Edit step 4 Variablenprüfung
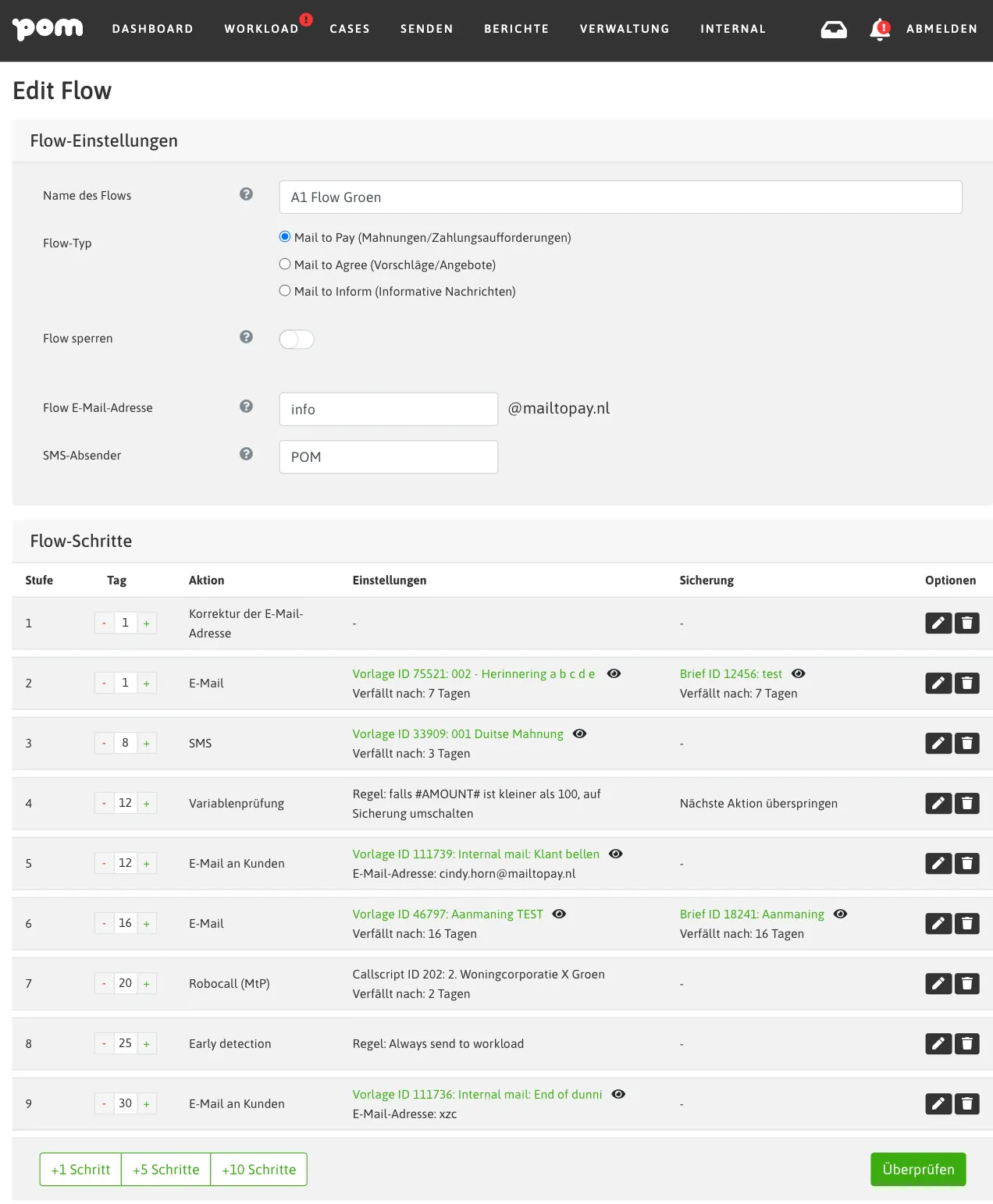The width and height of the screenshot is (993, 1204). click(938, 803)
